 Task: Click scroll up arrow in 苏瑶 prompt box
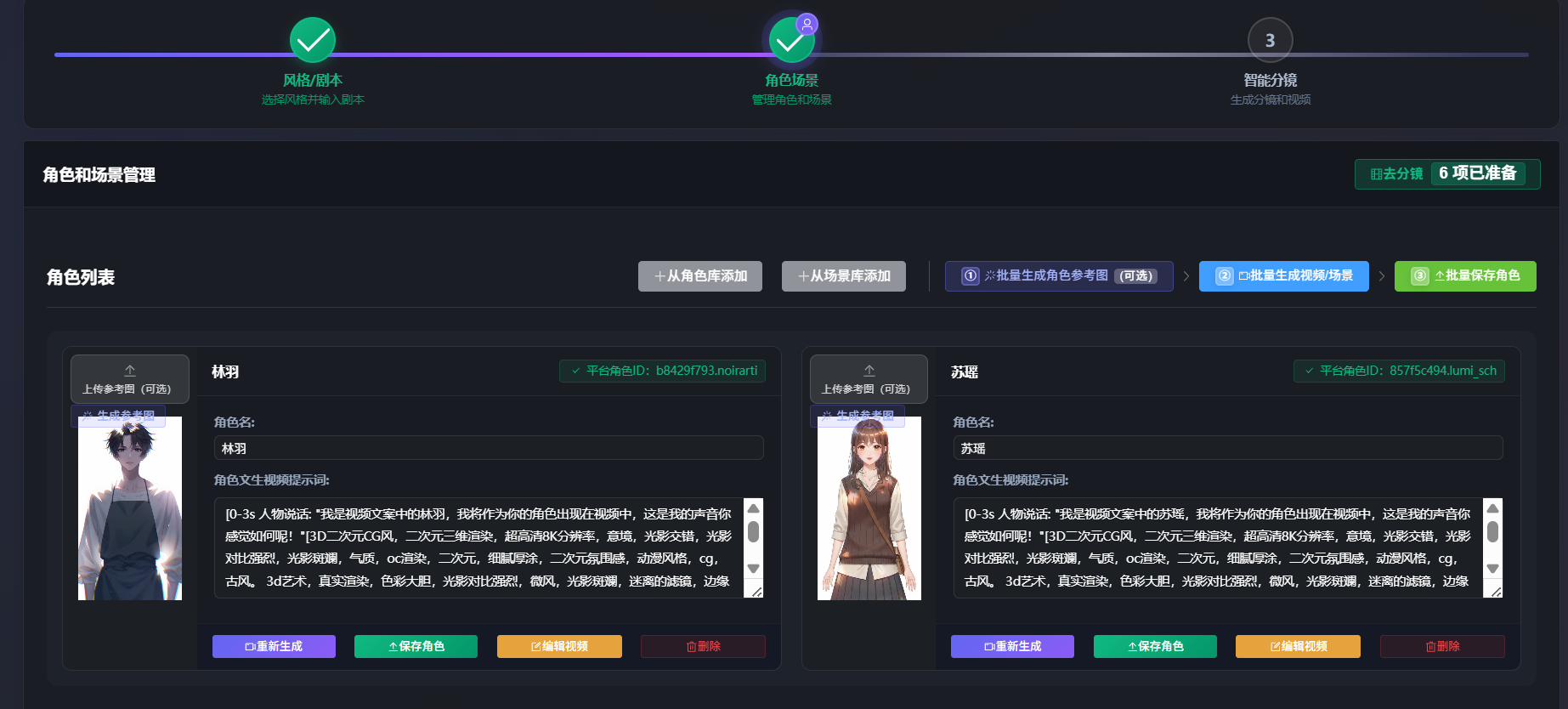pyautogui.click(x=1492, y=508)
